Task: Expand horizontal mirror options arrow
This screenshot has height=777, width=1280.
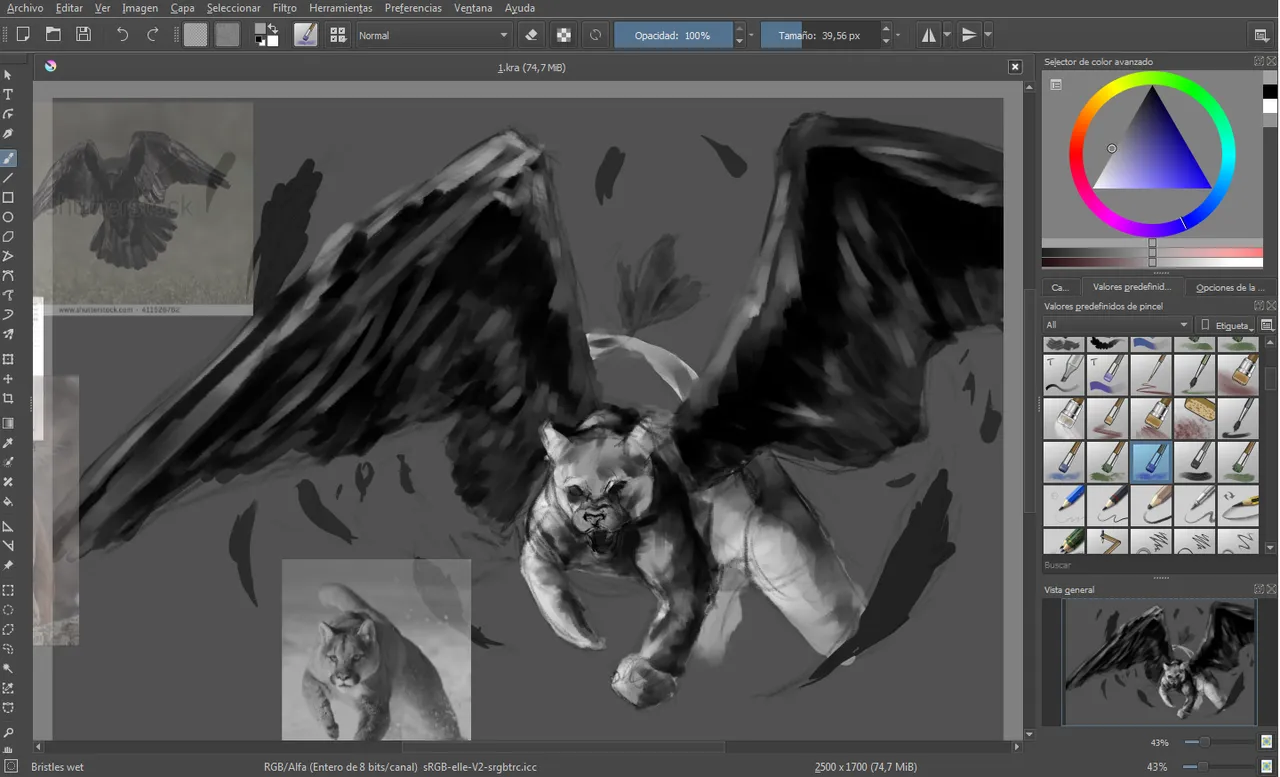Action: point(947,35)
